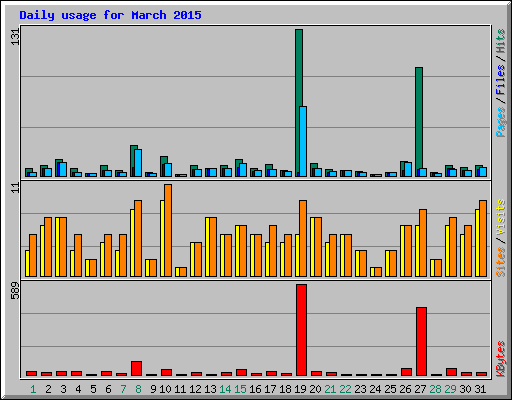
Task: Click the green day "14" x-axis label
Action: (x=225, y=389)
